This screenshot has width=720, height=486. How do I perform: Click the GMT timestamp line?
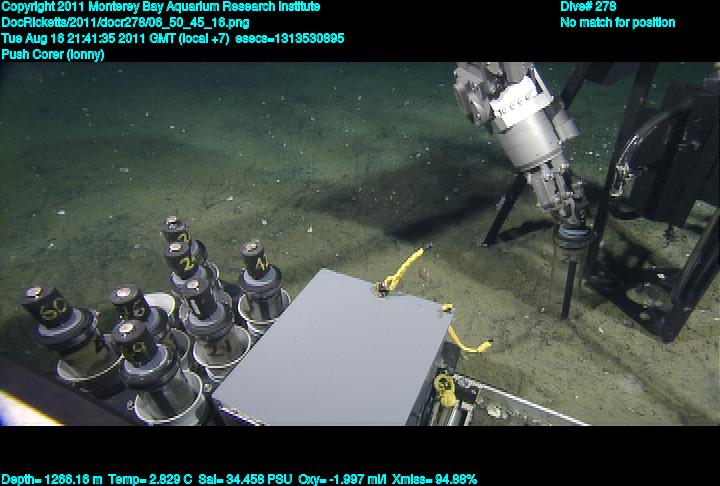[x=173, y=39]
